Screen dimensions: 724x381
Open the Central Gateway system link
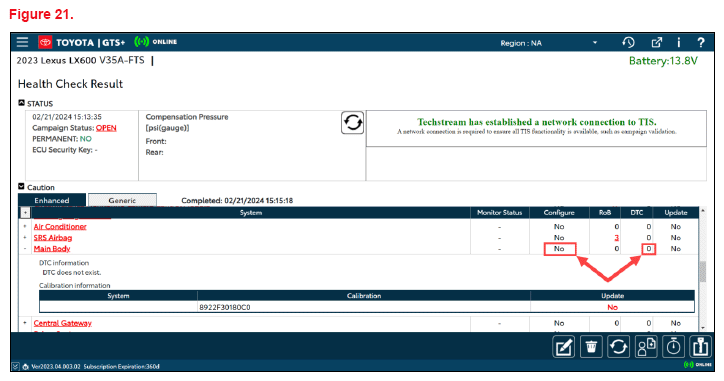pos(63,323)
